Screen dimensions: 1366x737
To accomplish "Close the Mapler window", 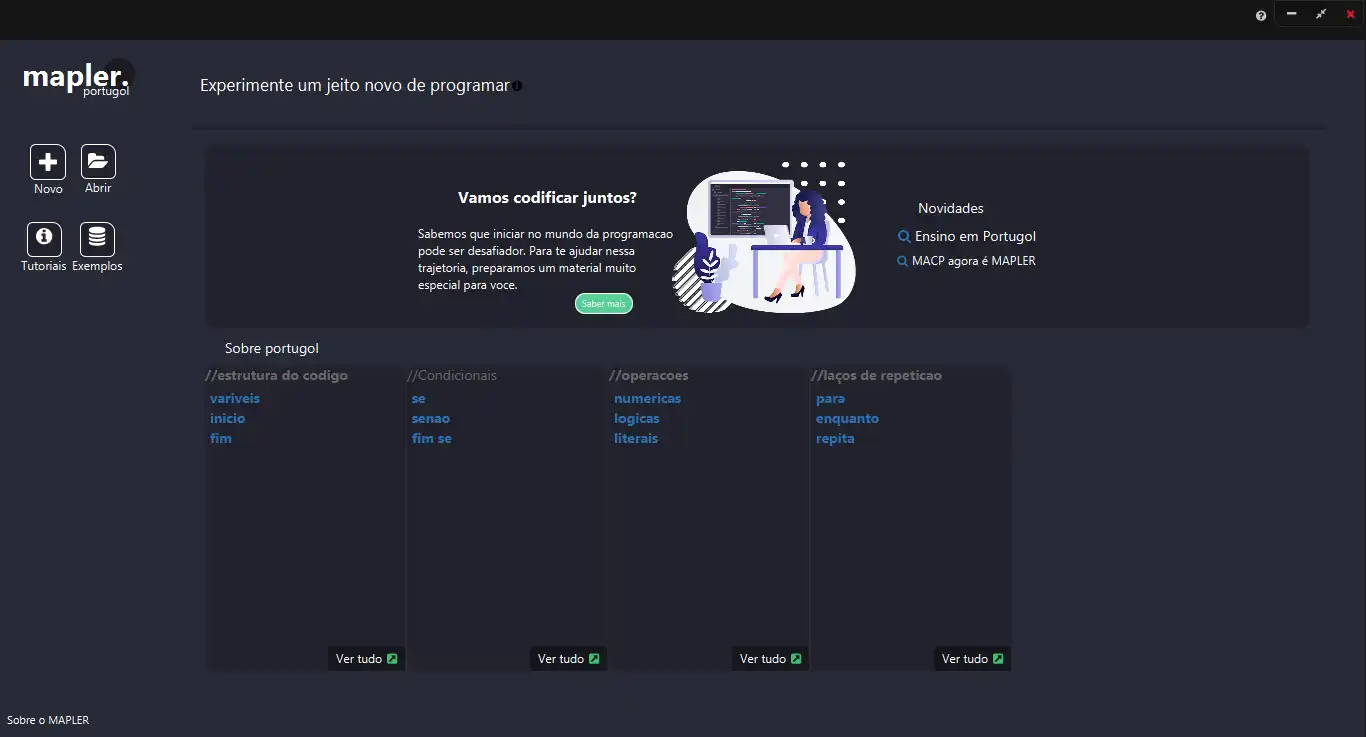I will coord(1350,14).
